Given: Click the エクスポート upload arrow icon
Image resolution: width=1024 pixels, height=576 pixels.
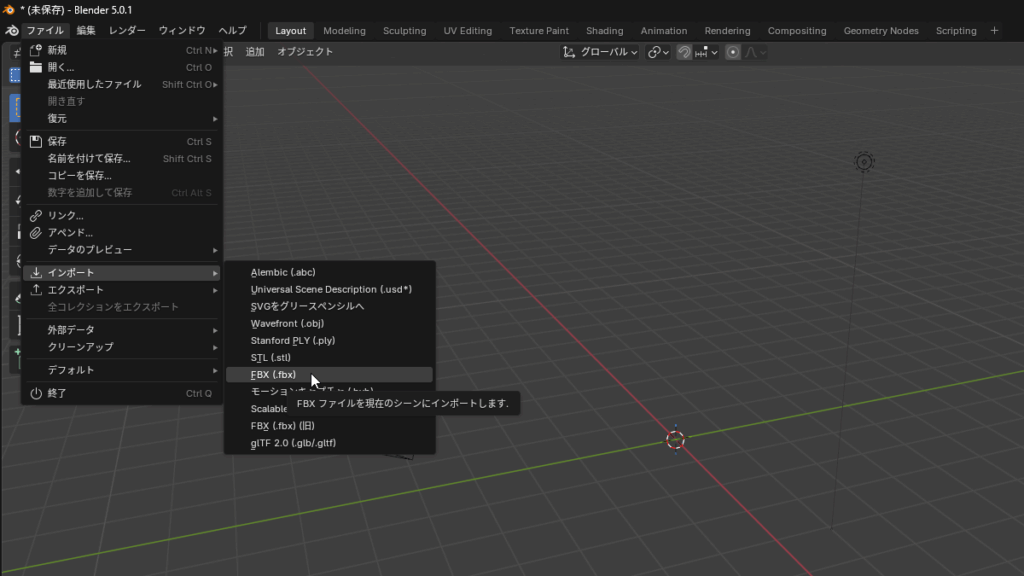Looking at the screenshot, I should 36,290.
